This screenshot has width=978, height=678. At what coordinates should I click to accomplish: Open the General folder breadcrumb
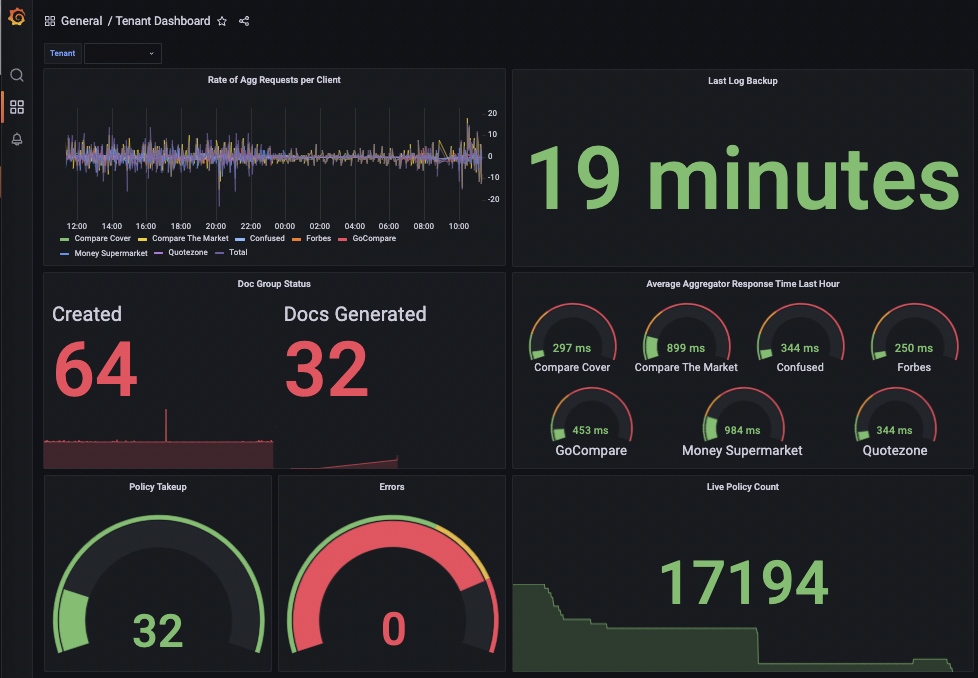click(x=82, y=21)
